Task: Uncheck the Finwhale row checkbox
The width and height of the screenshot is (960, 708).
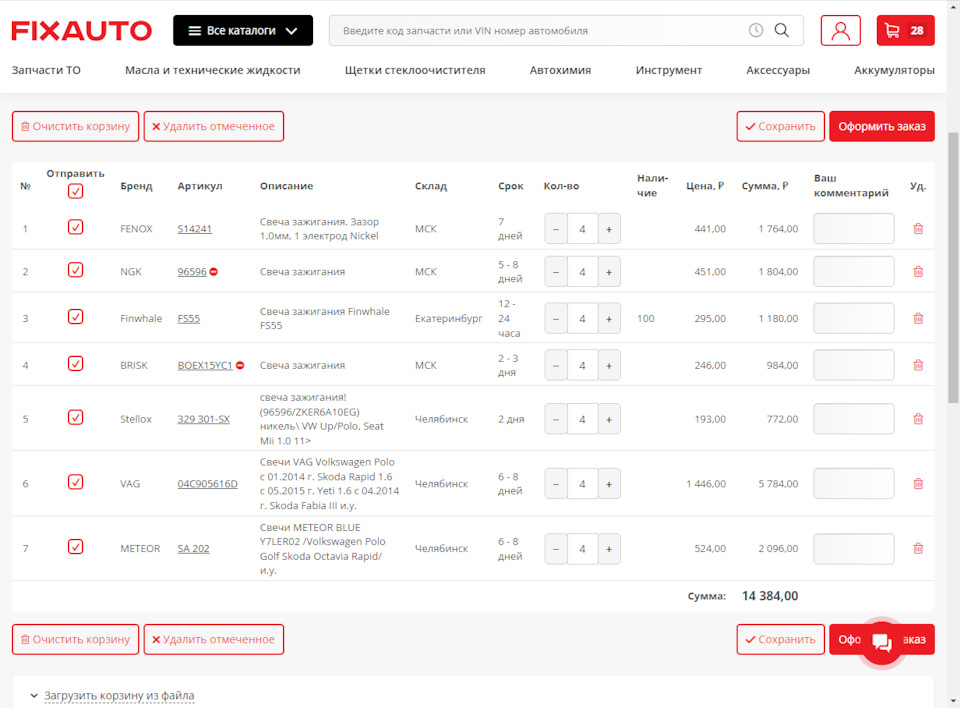Action: tap(75, 317)
